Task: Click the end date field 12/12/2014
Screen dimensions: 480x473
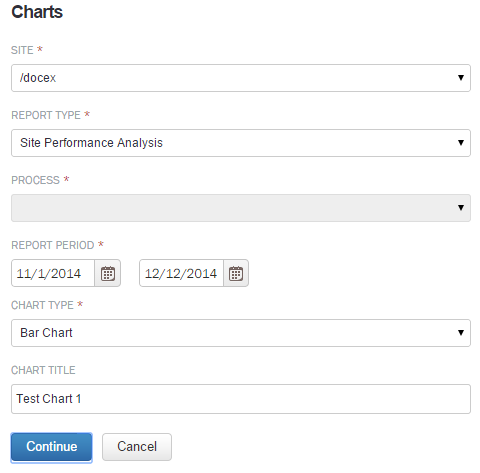Action: pyautogui.click(x=181, y=273)
